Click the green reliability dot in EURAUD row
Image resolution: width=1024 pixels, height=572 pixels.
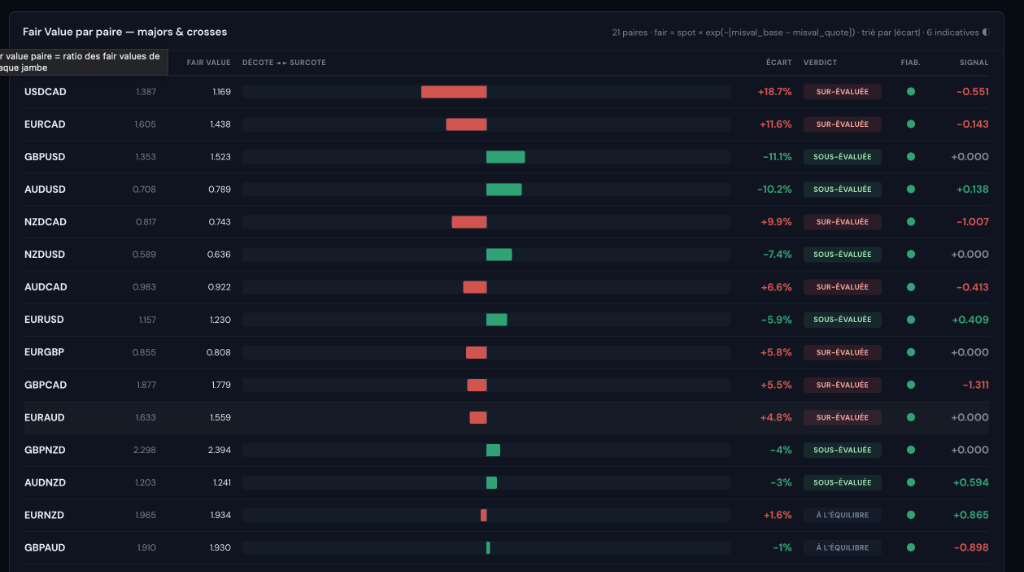pos(910,417)
